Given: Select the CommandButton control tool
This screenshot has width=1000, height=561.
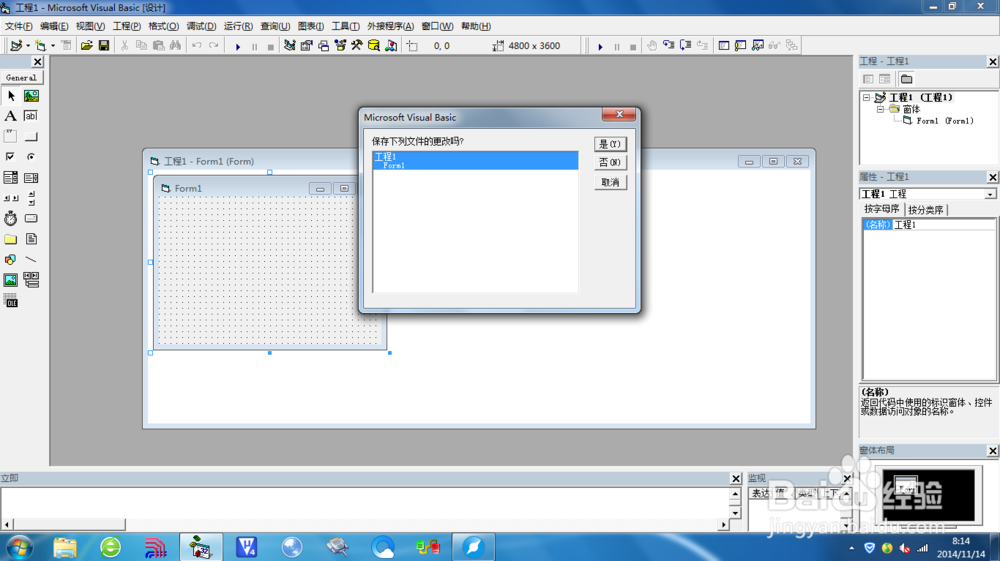Looking at the screenshot, I should tap(31, 136).
